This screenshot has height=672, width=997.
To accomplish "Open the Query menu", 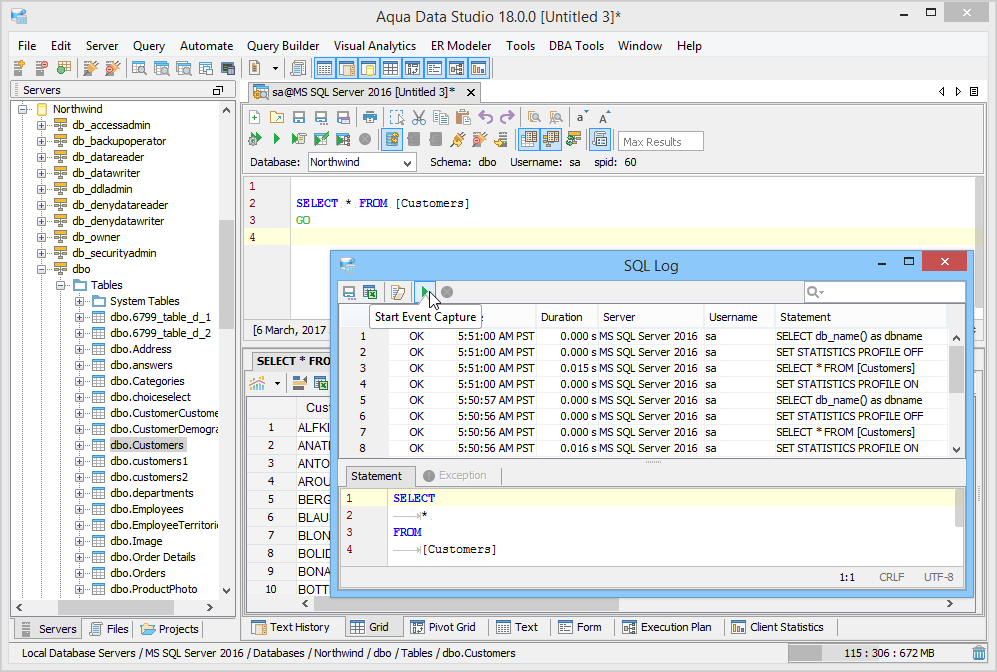I will (149, 46).
